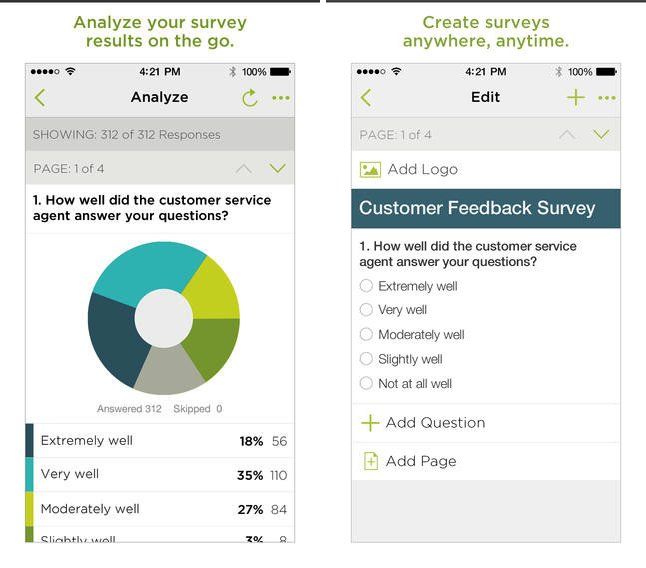Tap the Customer Feedback Survey title
646x568 pixels.
coord(478,208)
